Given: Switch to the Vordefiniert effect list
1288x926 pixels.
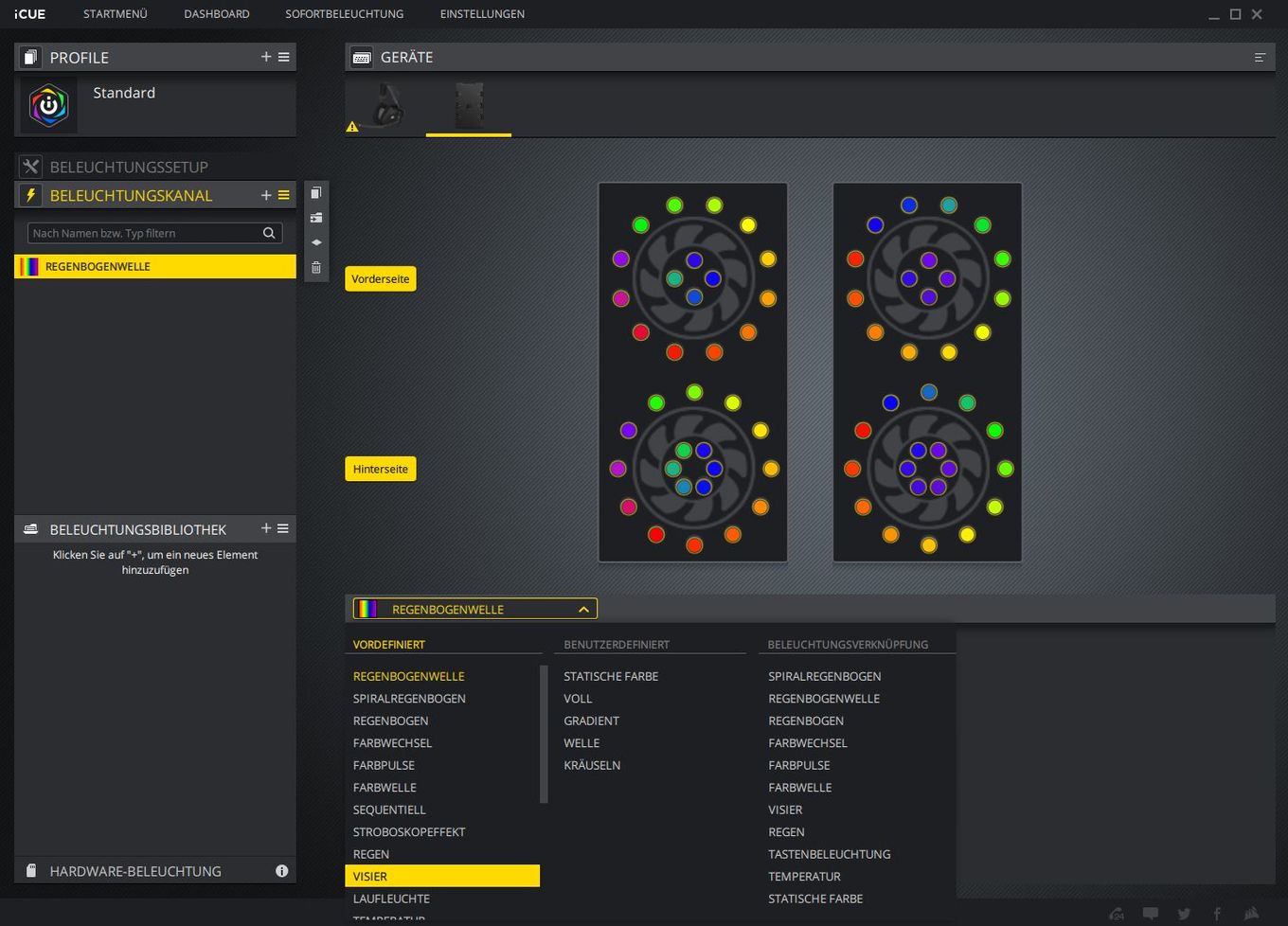Looking at the screenshot, I should [x=389, y=644].
